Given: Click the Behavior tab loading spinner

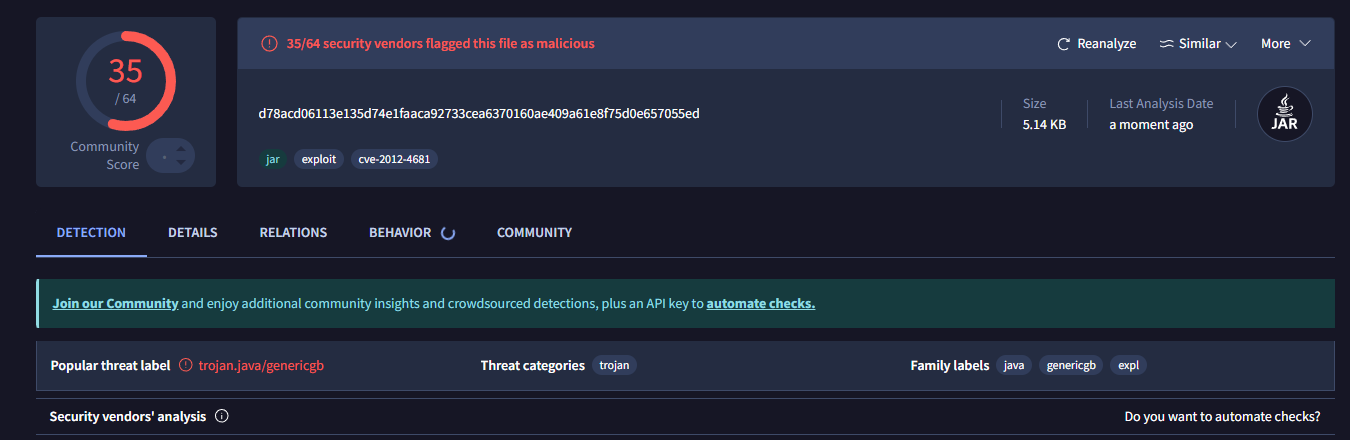Looking at the screenshot, I should click(448, 233).
